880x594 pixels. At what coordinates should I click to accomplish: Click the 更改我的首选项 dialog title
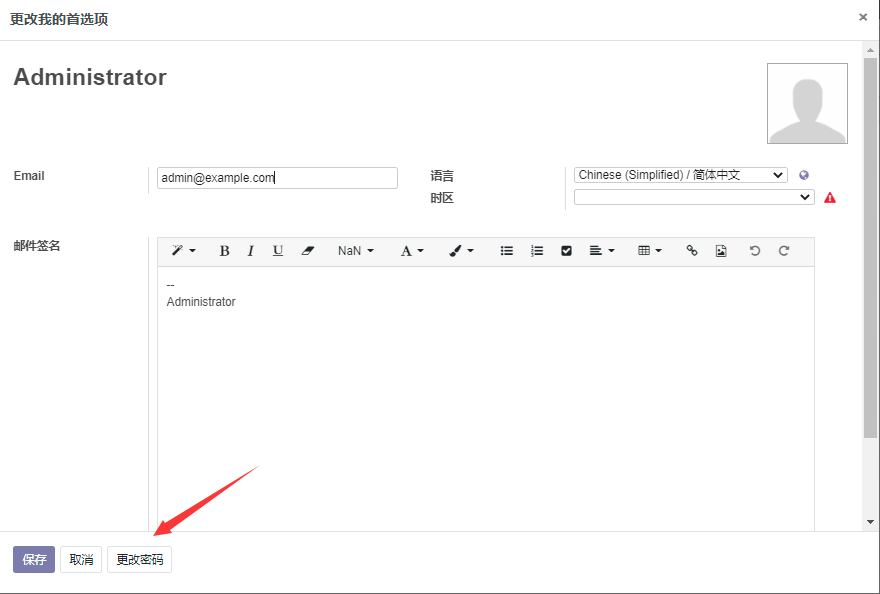click(x=59, y=19)
